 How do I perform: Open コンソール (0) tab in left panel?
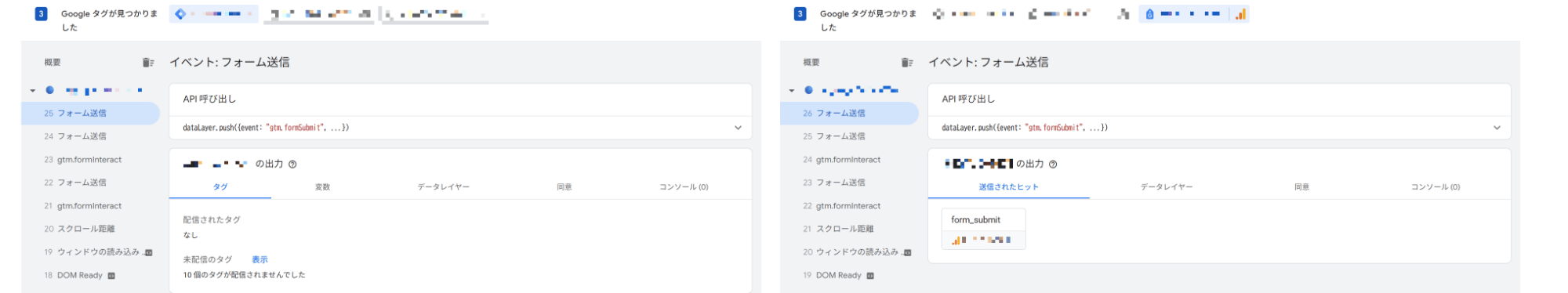[x=684, y=187]
